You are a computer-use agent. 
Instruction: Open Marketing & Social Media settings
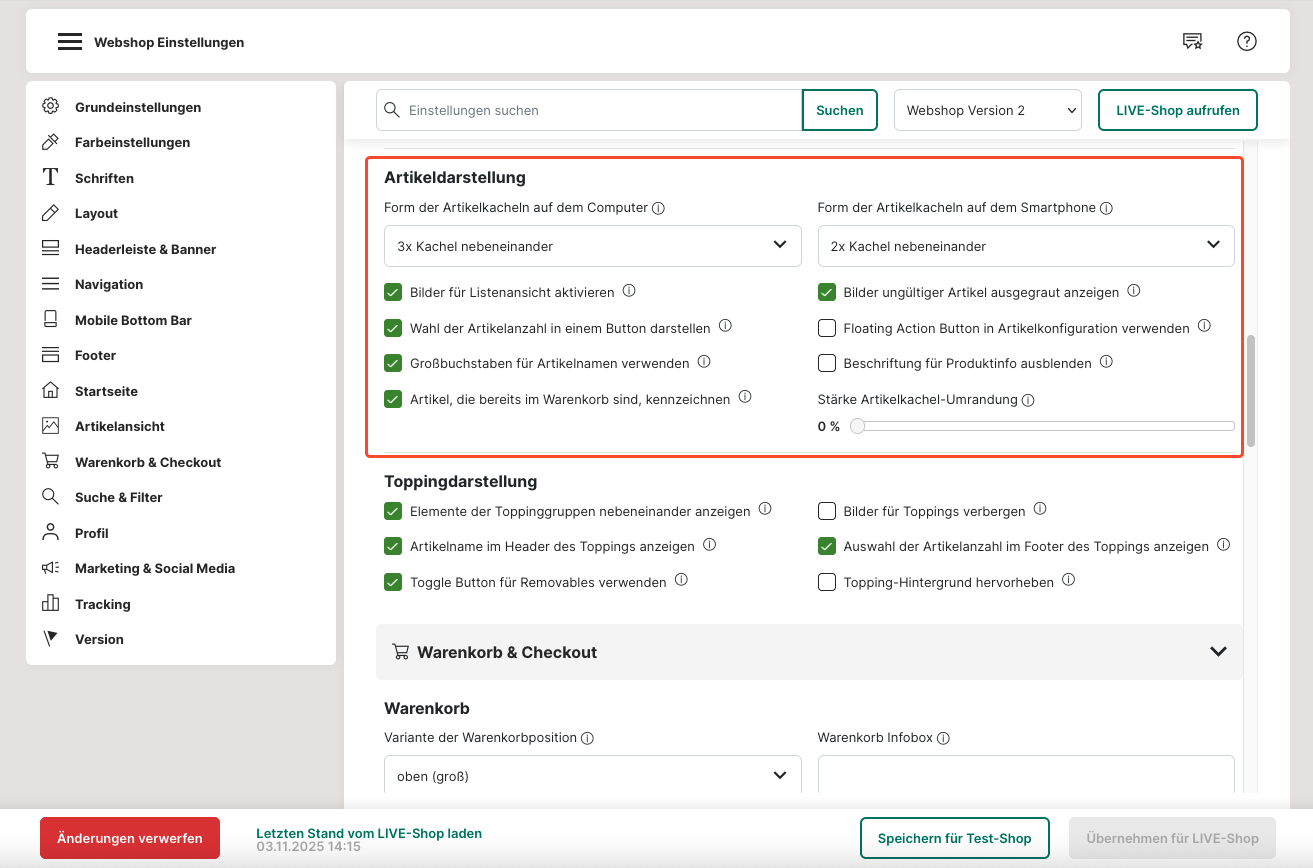point(154,568)
